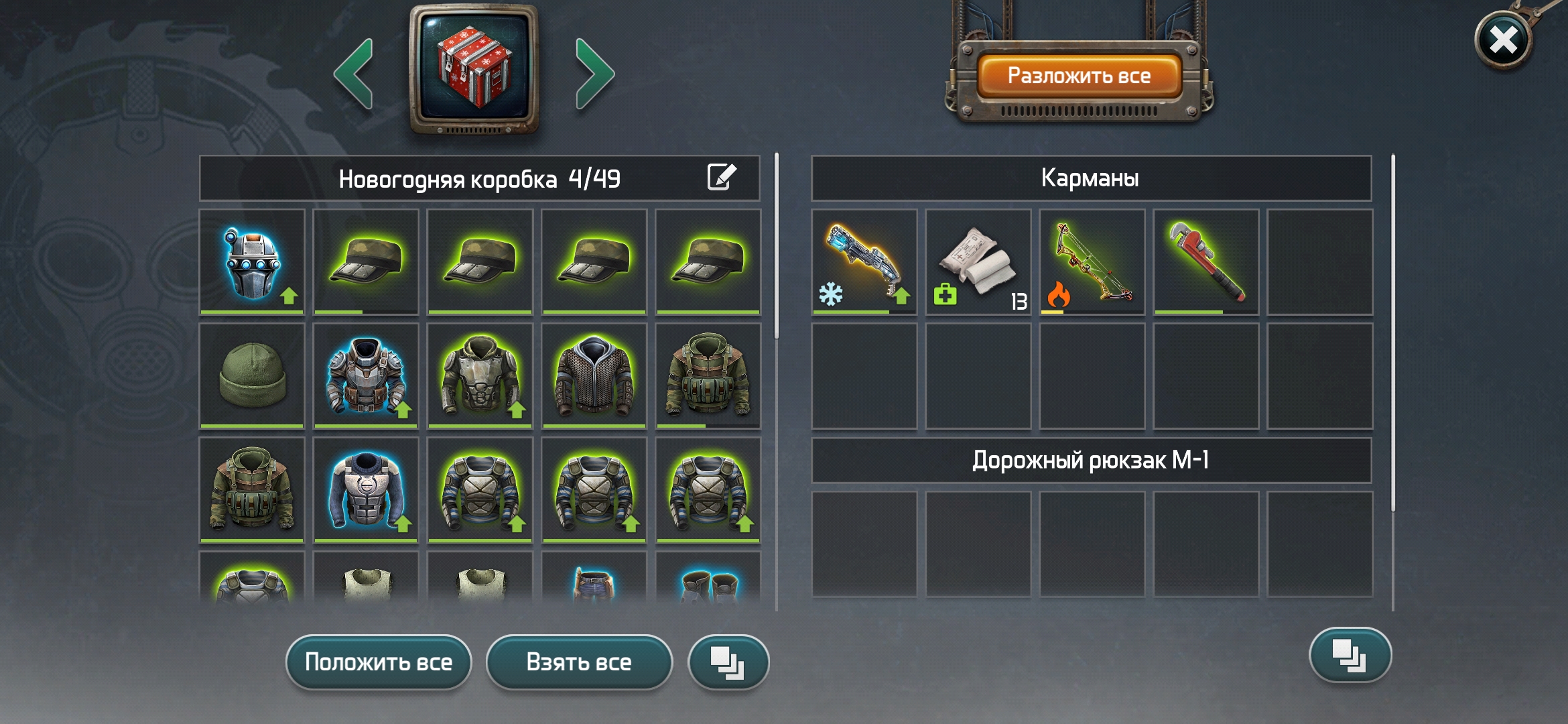Go to previous storage with left arrow
The image size is (1568, 724).
pos(353,74)
